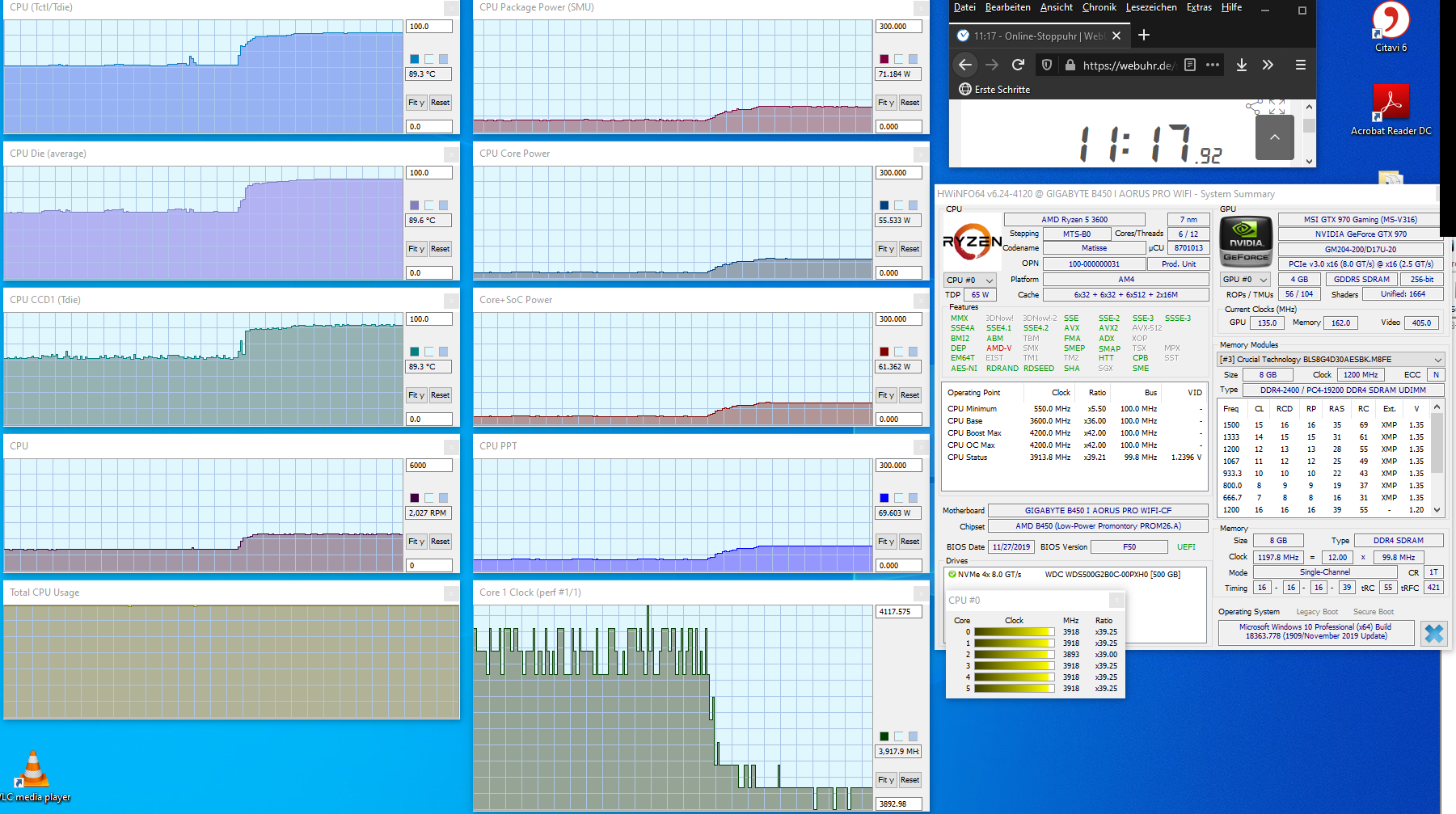Click the webuhr page scrollbar down arrow
1456x814 pixels.
pos(1309,161)
